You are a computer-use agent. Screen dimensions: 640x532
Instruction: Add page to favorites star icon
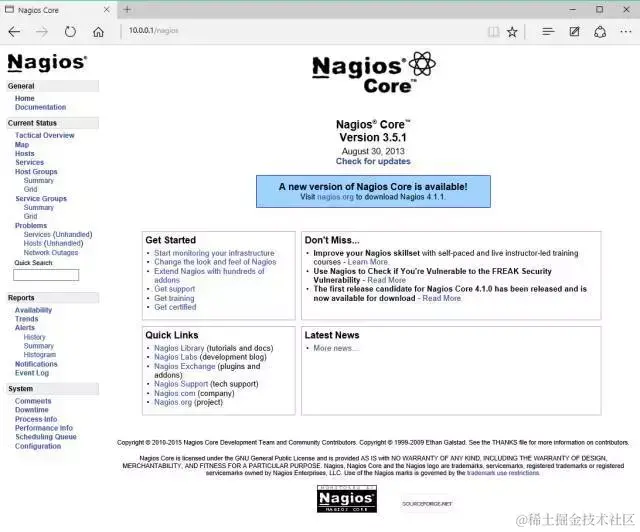512,31
